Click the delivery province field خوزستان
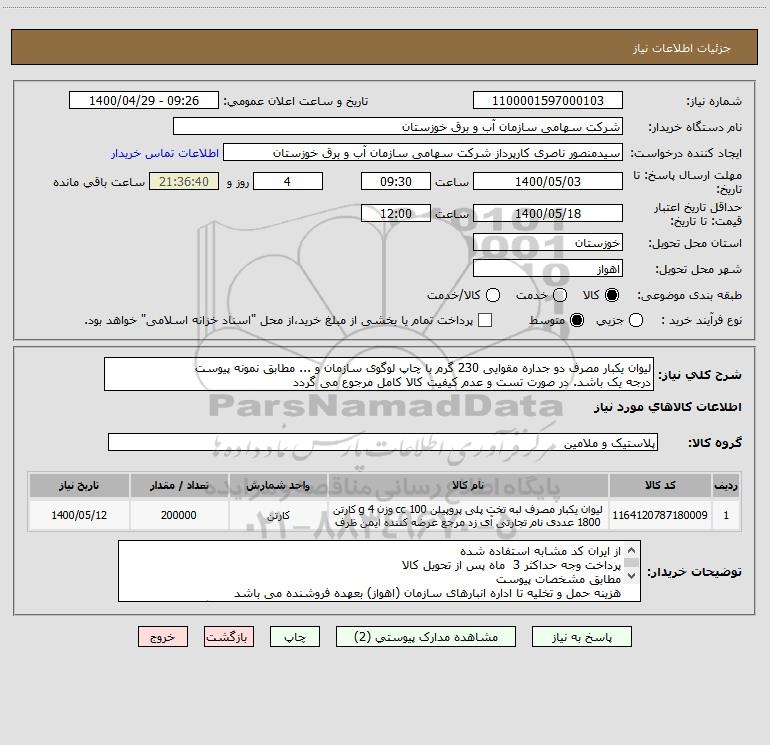 [548, 243]
